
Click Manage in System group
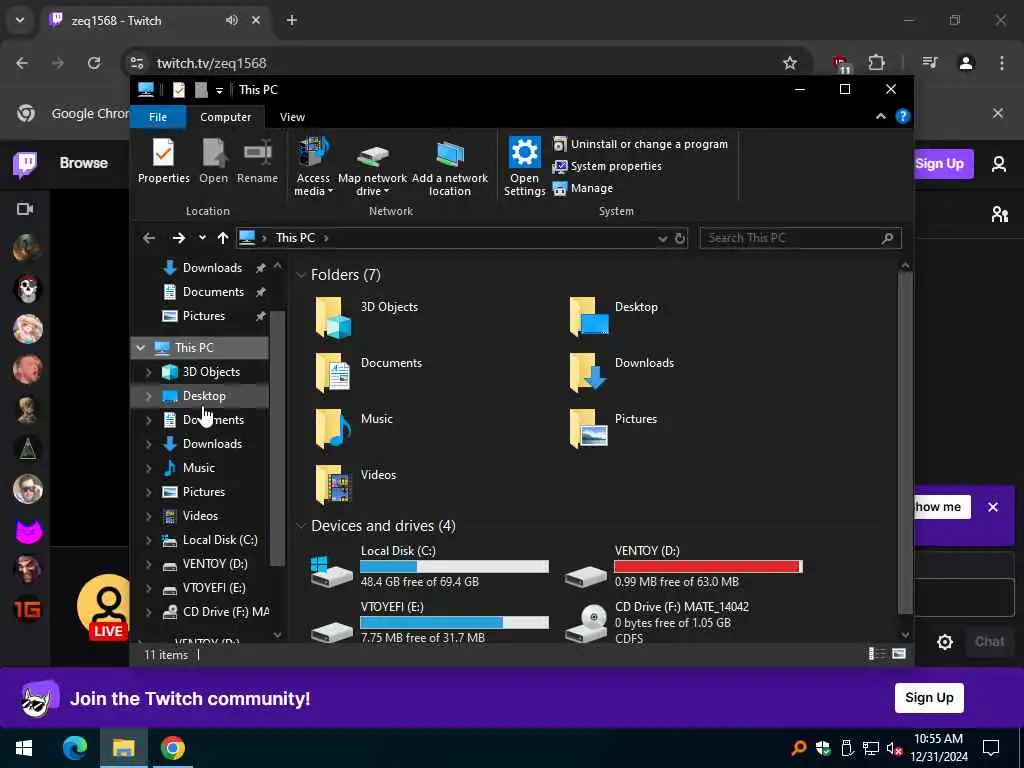pyautogui.click(x=583, y=188)
